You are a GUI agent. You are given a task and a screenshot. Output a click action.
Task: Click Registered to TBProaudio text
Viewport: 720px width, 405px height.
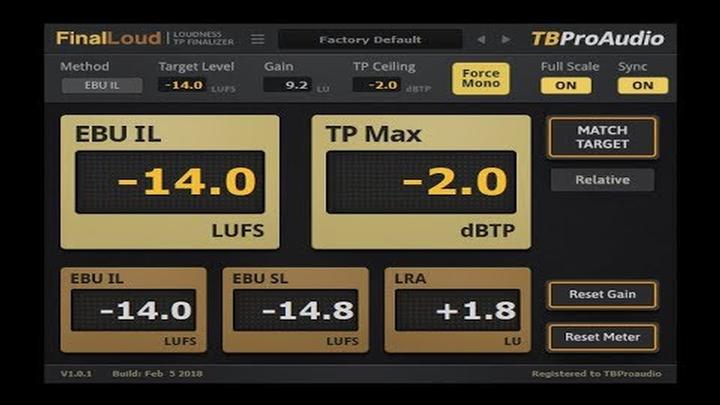coord(596,374)
